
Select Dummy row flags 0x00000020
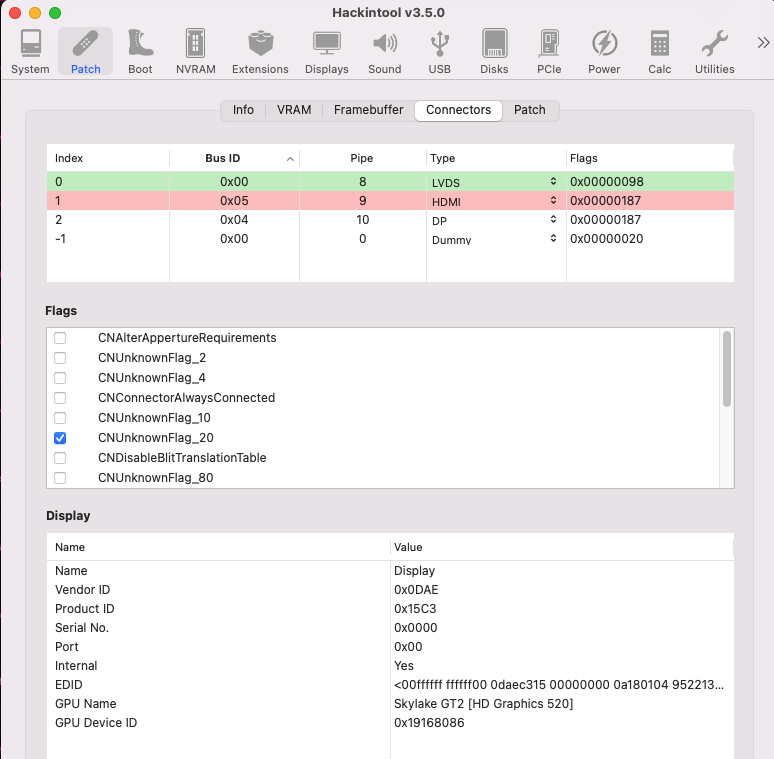pyautogui.click(x=607, y=239)
